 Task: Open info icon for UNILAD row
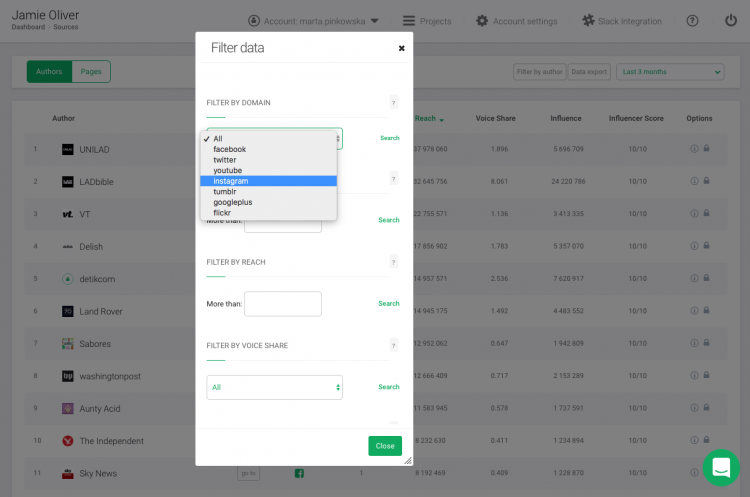coord(694,149)
